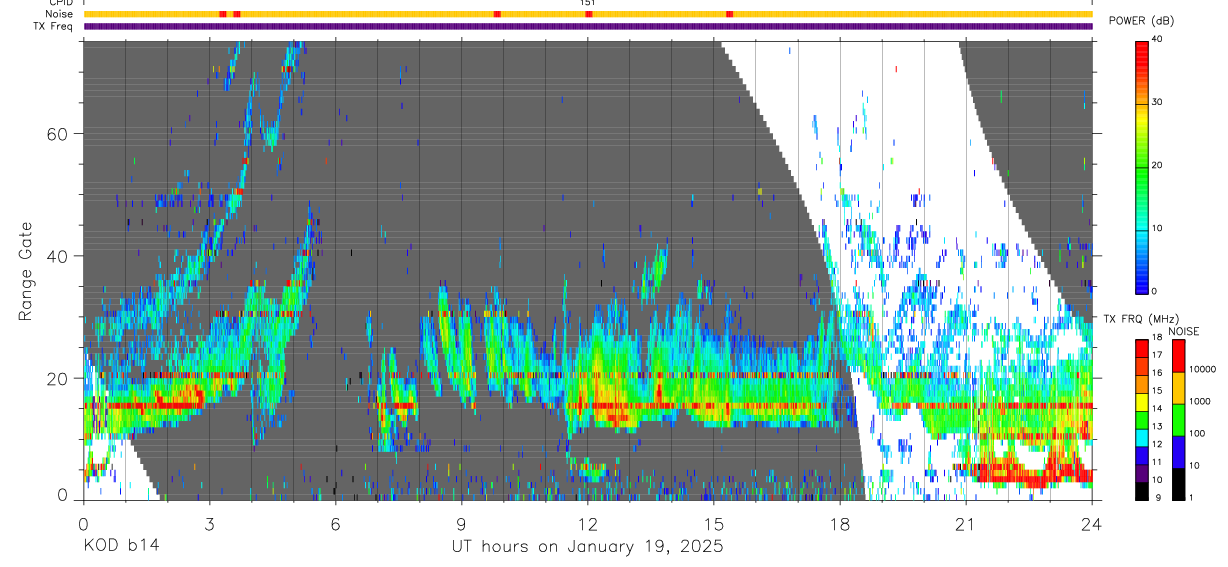Click the '151' CPID value
This screenshot has width=1228, height=567.
(587, 3)
